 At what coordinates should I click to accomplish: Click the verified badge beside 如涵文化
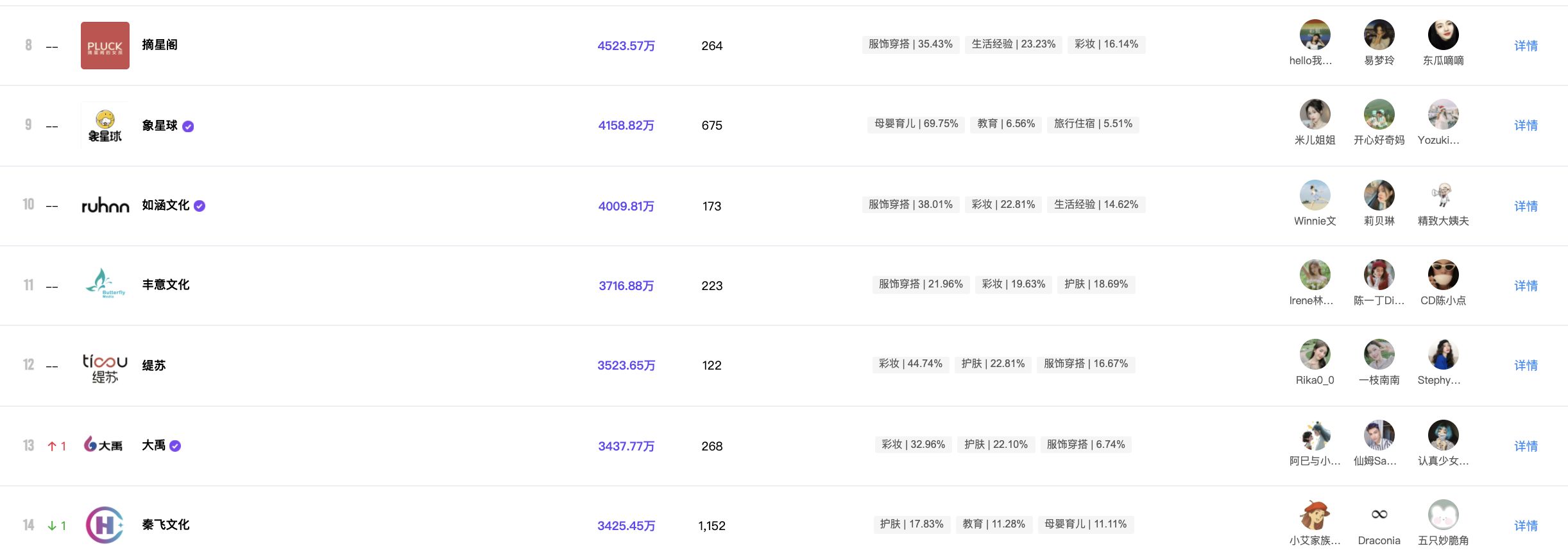click(200, 206)
